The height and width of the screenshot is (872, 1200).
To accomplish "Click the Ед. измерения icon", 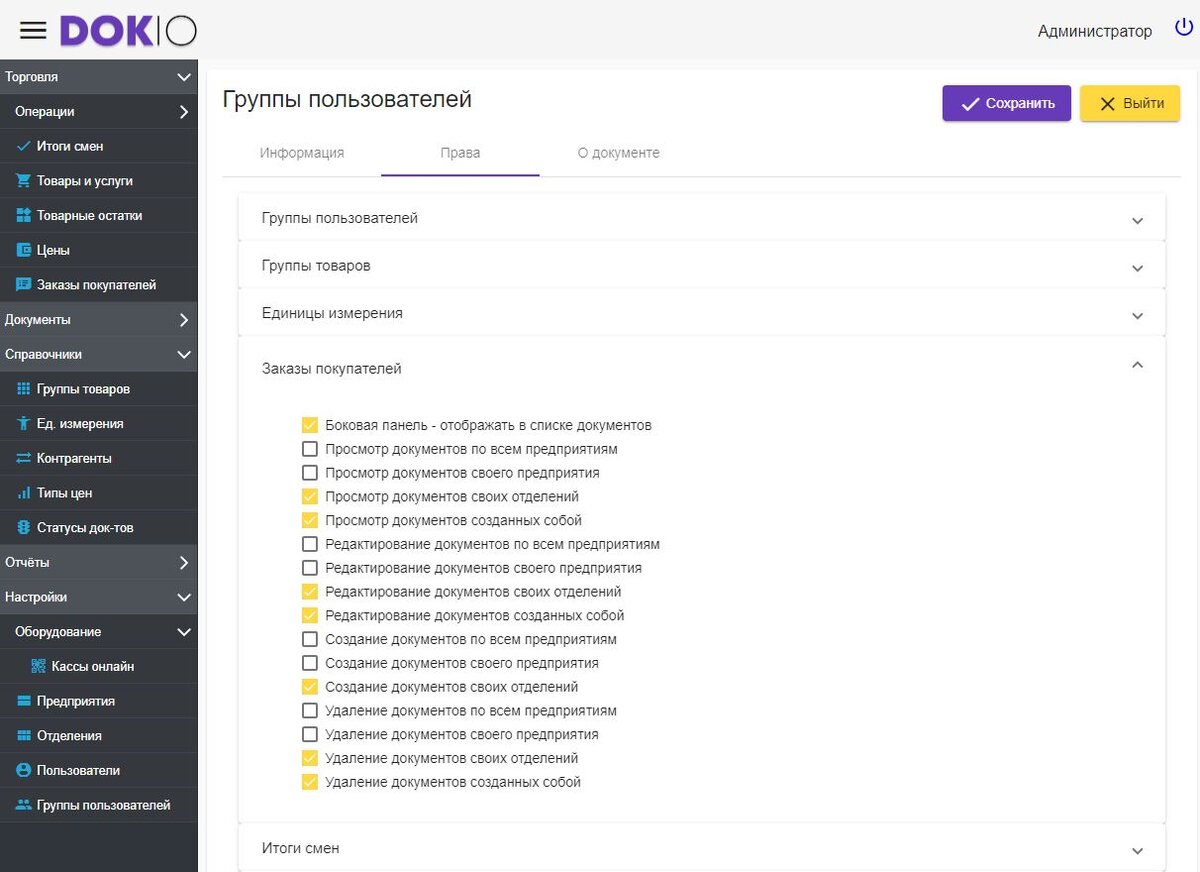I will [x=25, y=424].
